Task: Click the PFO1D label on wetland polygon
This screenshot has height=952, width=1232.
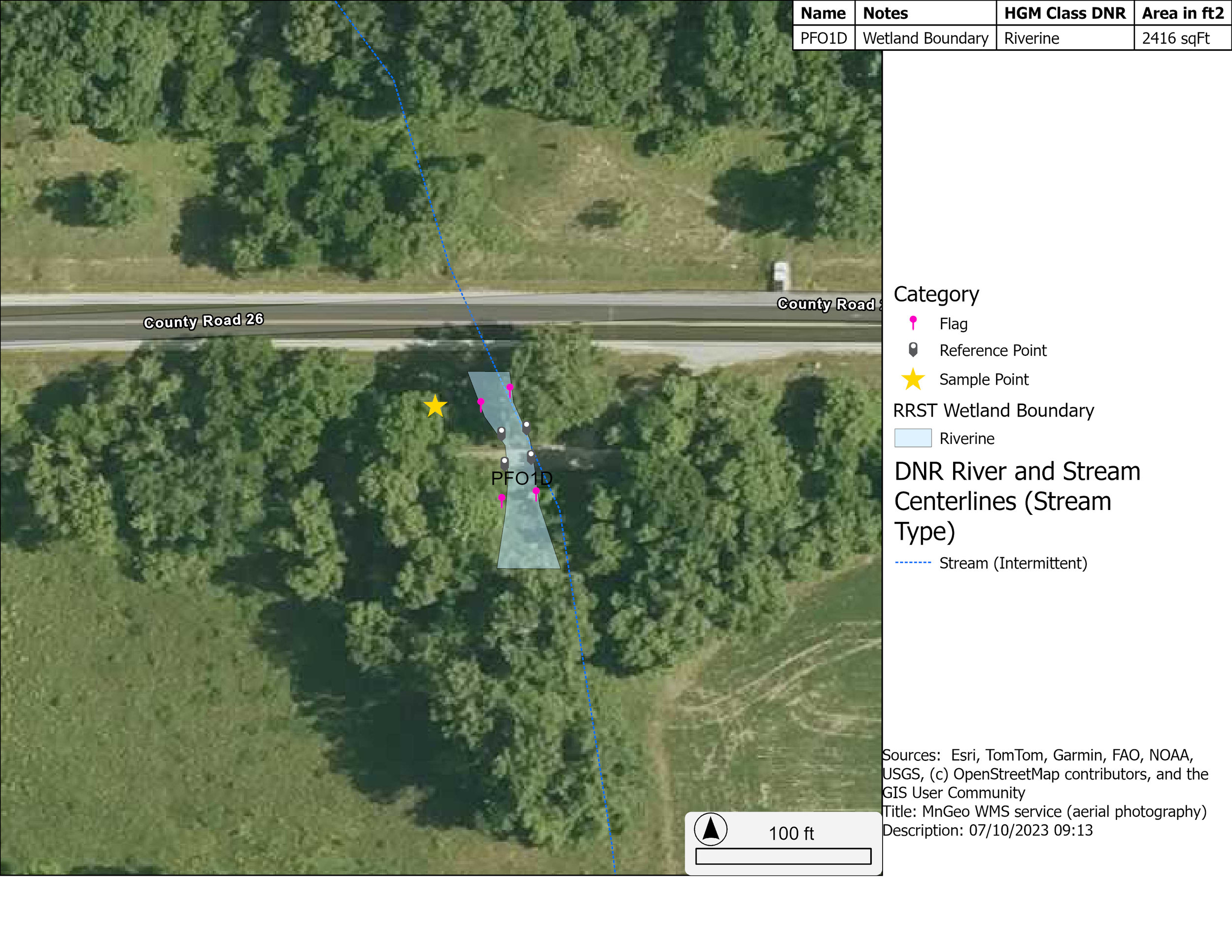Action: 521,478
